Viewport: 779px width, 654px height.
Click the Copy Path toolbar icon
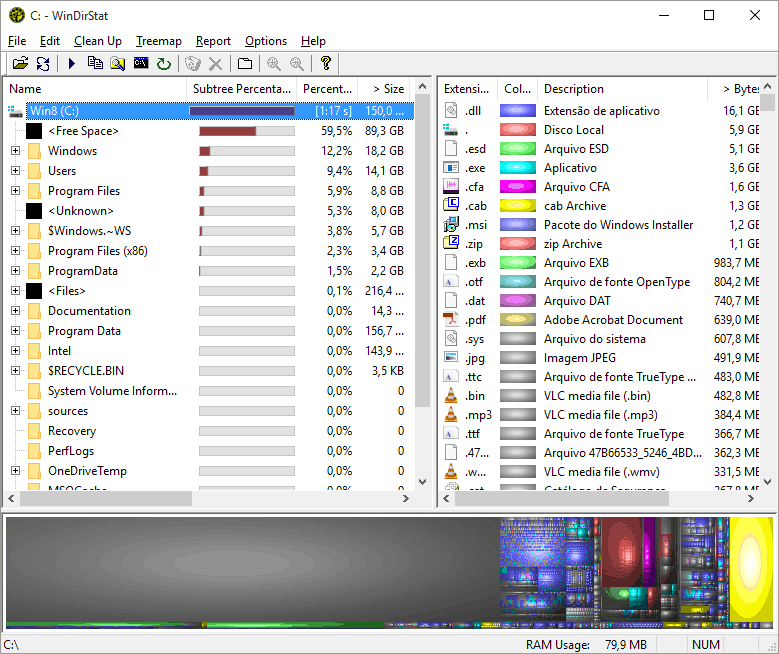pos(95,63)
